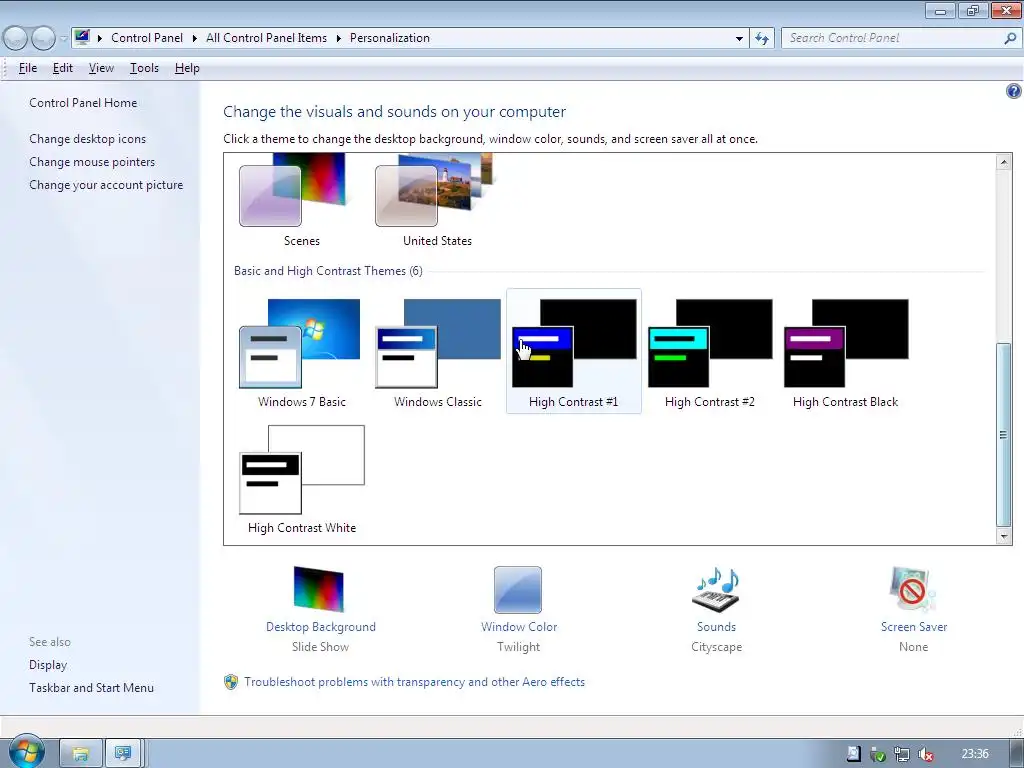This screenshot has width=1024, height=768.
Task: Click the green check tray icon
Action: tap(878, 754)
